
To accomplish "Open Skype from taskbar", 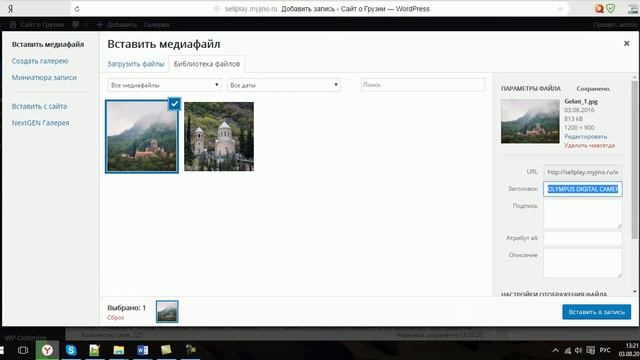I will coord(71,350).
